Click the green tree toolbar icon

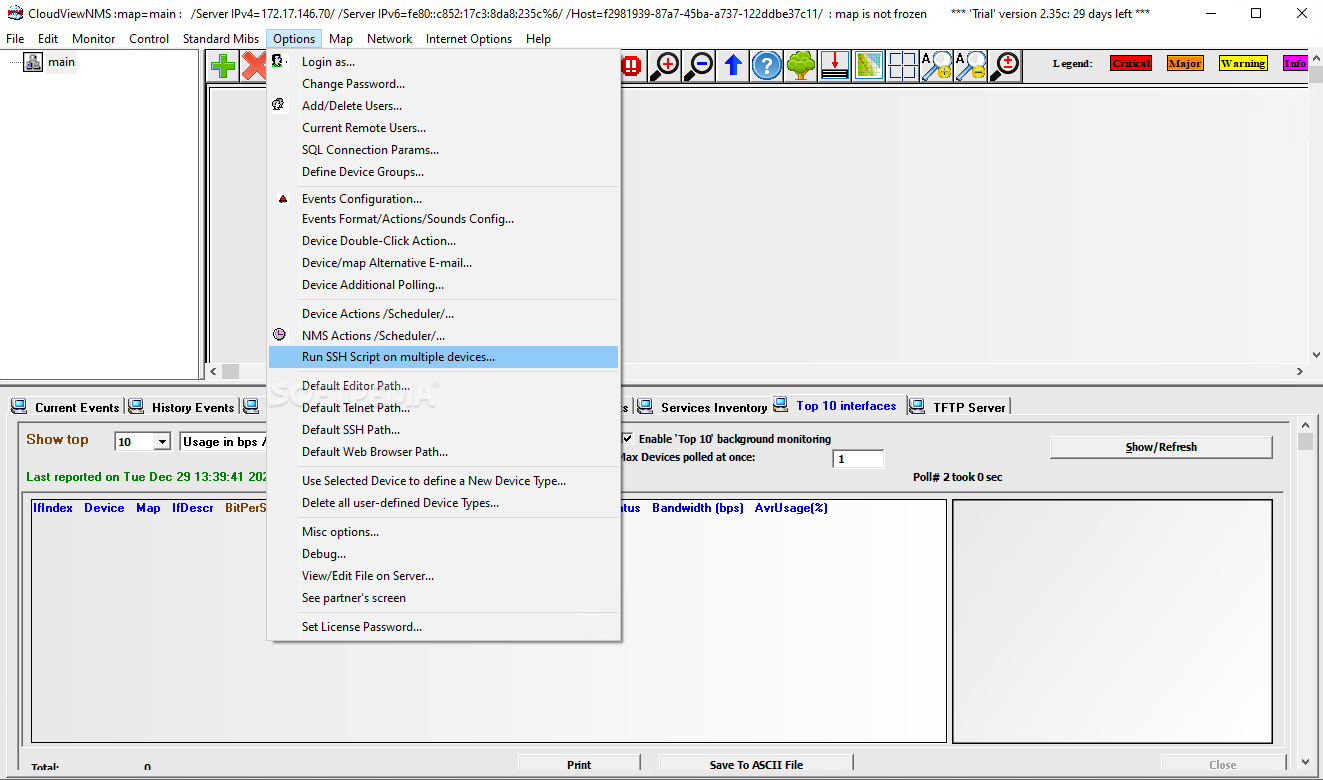801,66
